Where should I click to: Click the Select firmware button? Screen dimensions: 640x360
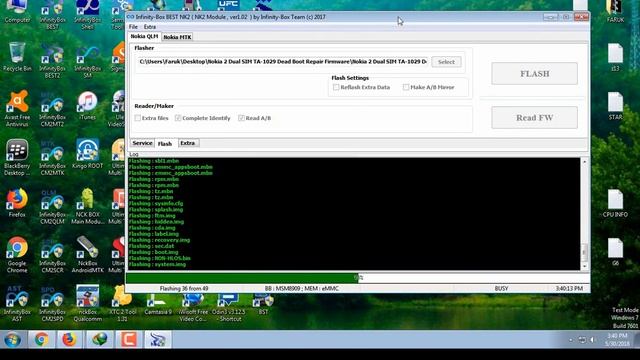pyautogui.click(x=446, y=62)
